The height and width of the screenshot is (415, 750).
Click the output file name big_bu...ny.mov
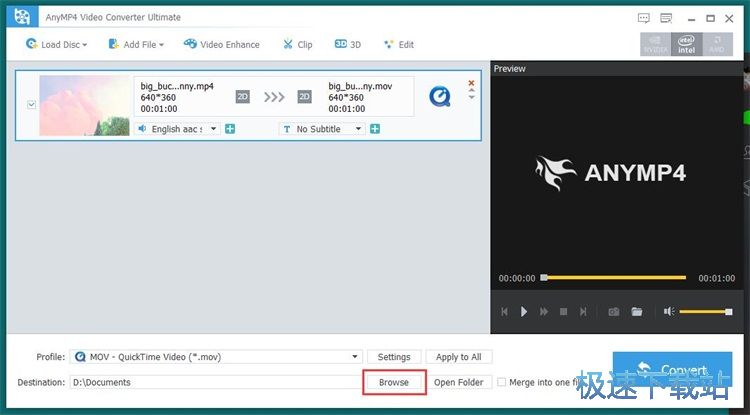click(360, 86)
